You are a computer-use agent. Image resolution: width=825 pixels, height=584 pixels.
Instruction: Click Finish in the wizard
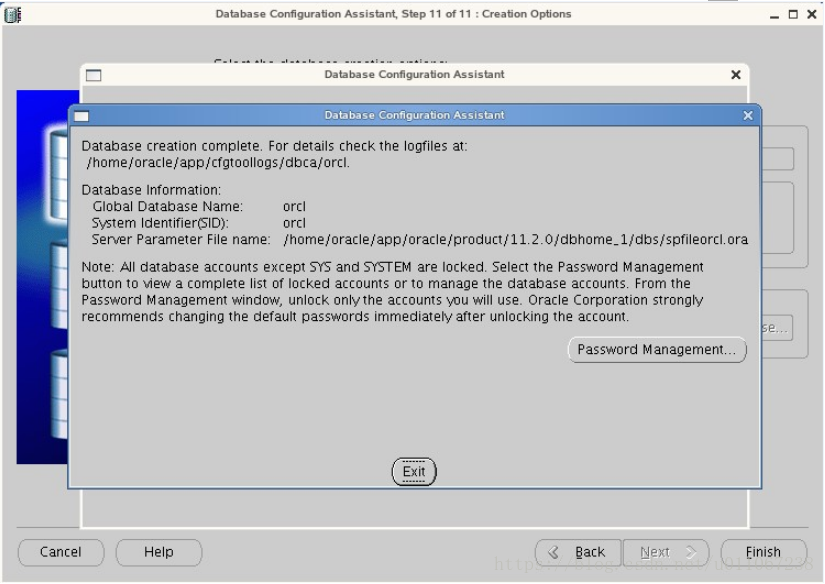[x=763, y=552]
